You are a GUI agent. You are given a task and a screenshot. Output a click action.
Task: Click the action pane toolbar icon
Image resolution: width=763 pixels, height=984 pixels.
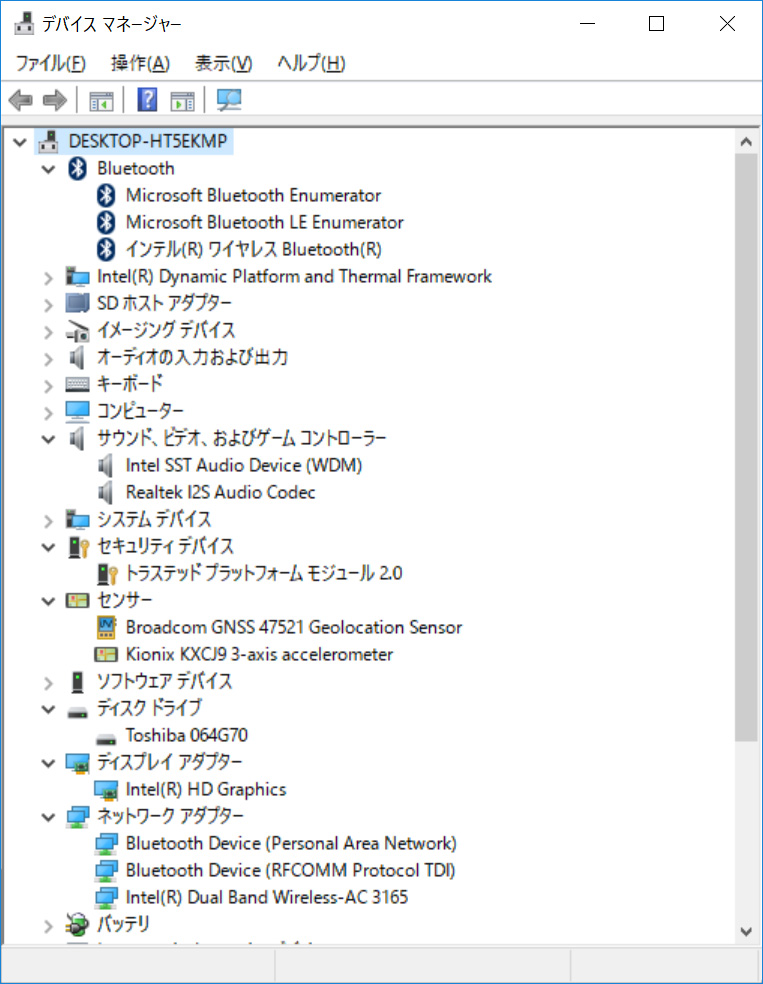(182, 100)
